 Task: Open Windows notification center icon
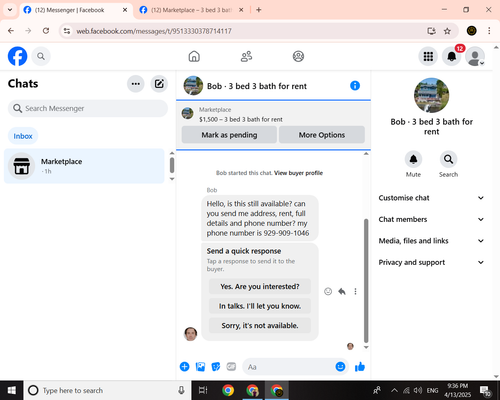point(485,390)
